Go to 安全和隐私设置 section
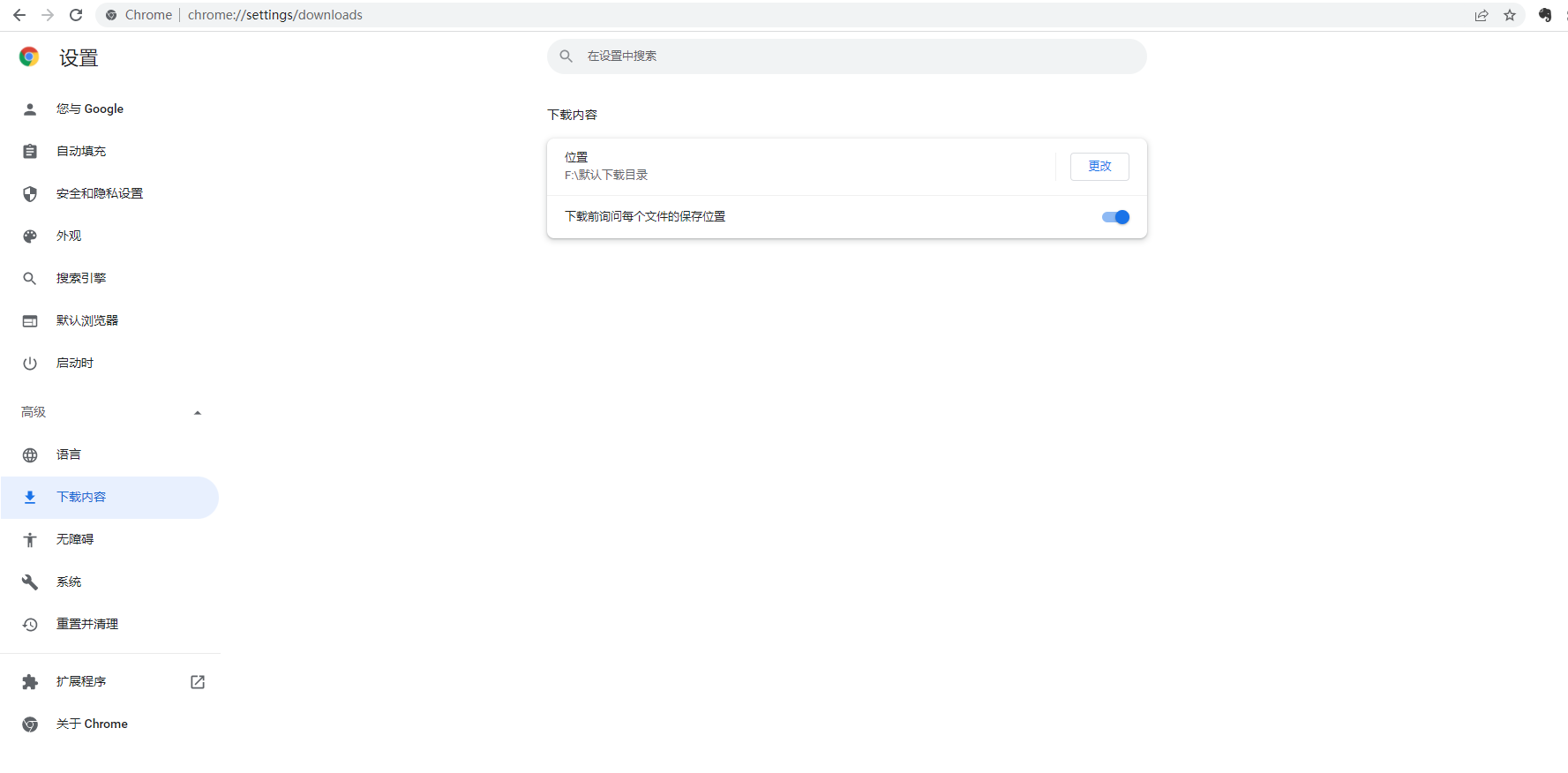 (99, 193)
